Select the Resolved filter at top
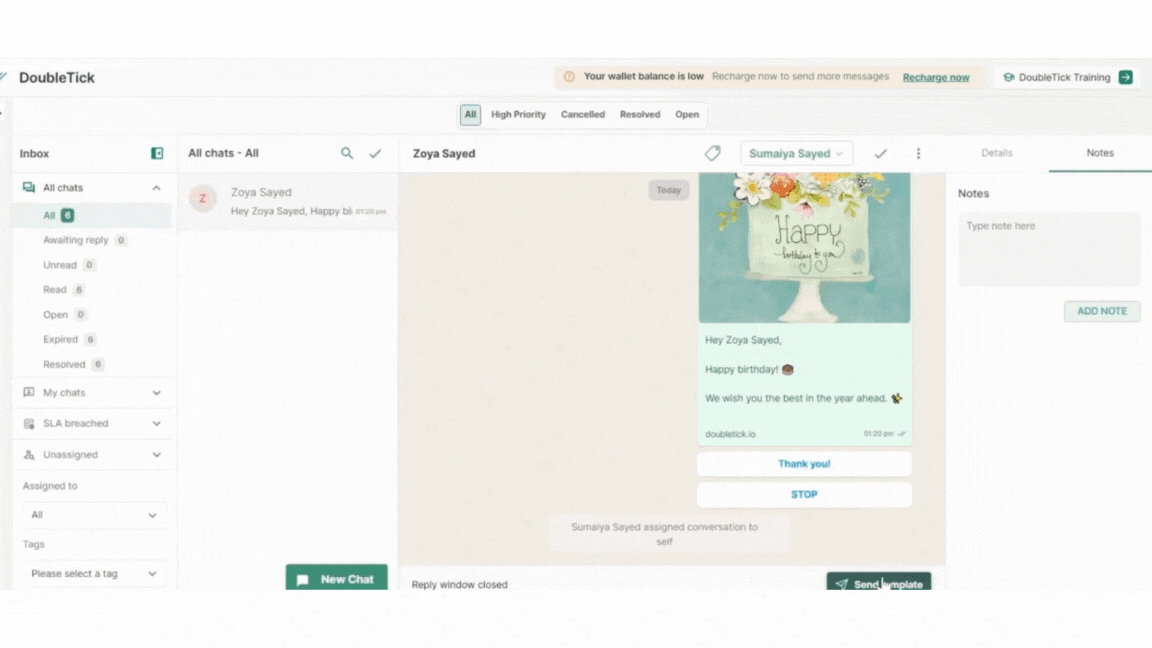 tap(639, 115)
